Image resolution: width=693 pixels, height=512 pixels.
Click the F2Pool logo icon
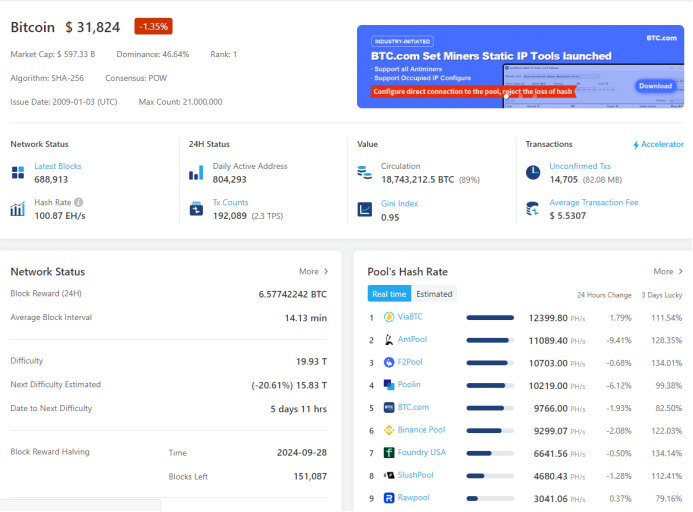coord(389,362)
